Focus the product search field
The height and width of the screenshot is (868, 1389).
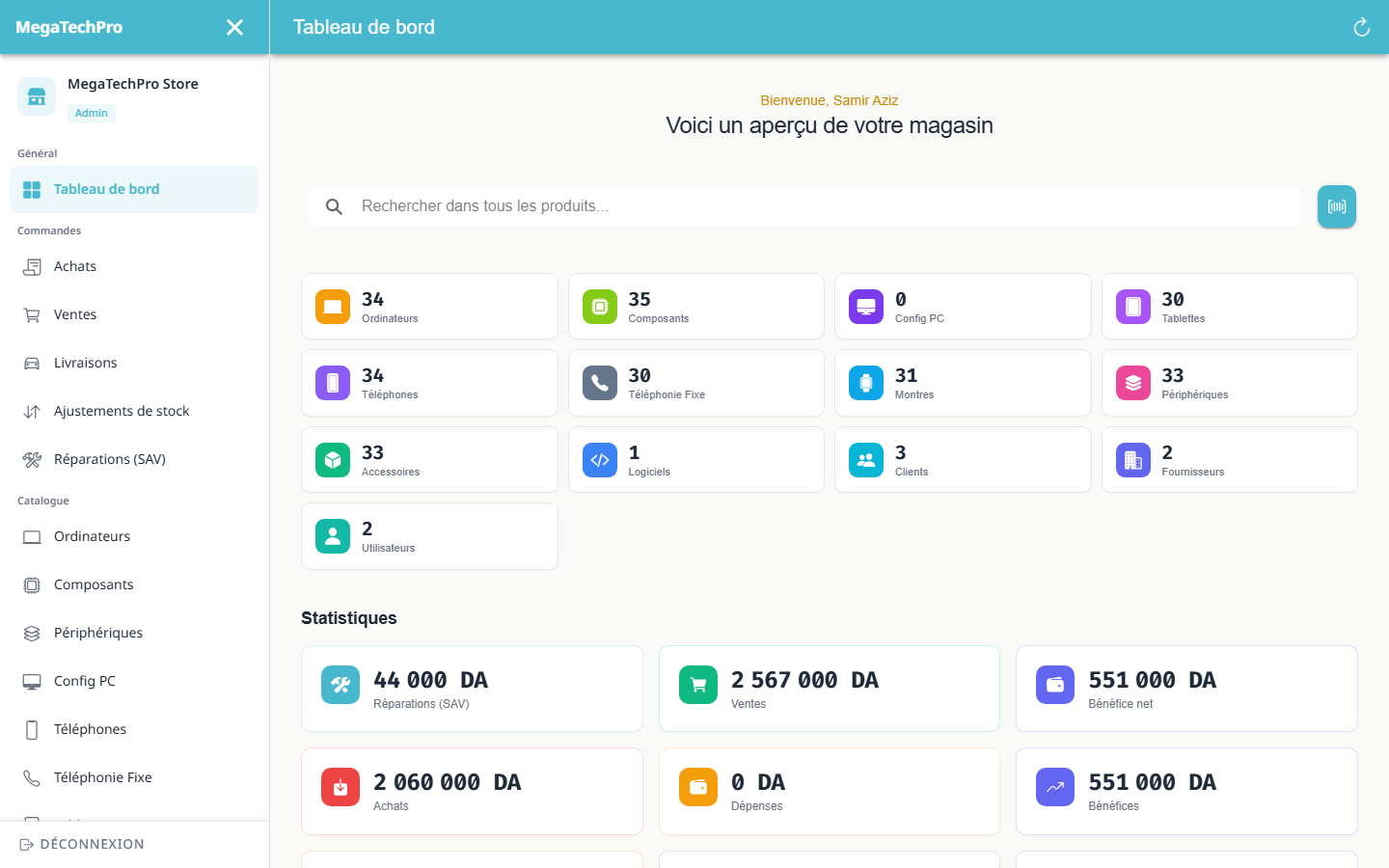[x=804, y=206]
